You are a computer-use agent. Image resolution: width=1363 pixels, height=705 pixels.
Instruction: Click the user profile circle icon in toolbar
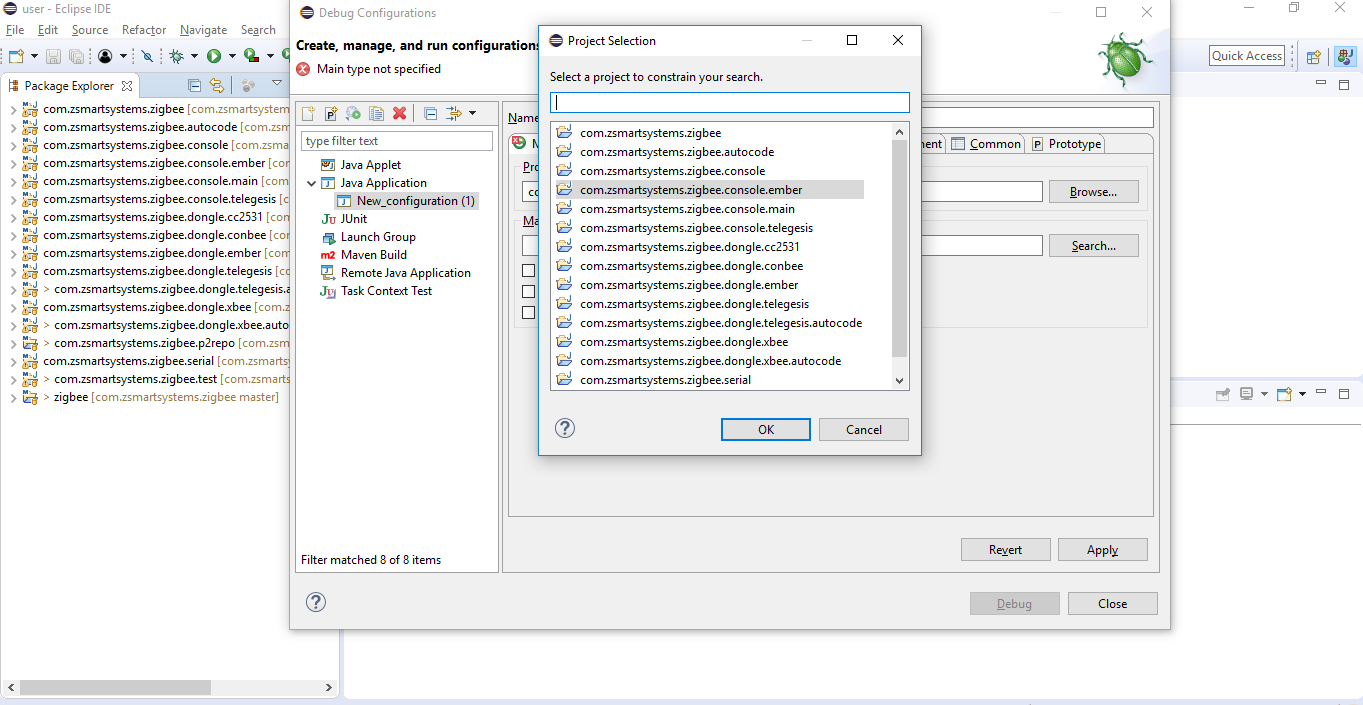tap(105, 56)
